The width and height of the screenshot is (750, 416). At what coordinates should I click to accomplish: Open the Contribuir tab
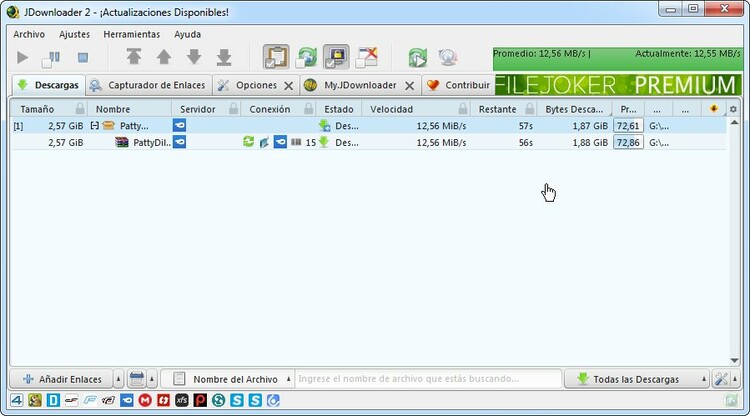click(458, 85)
